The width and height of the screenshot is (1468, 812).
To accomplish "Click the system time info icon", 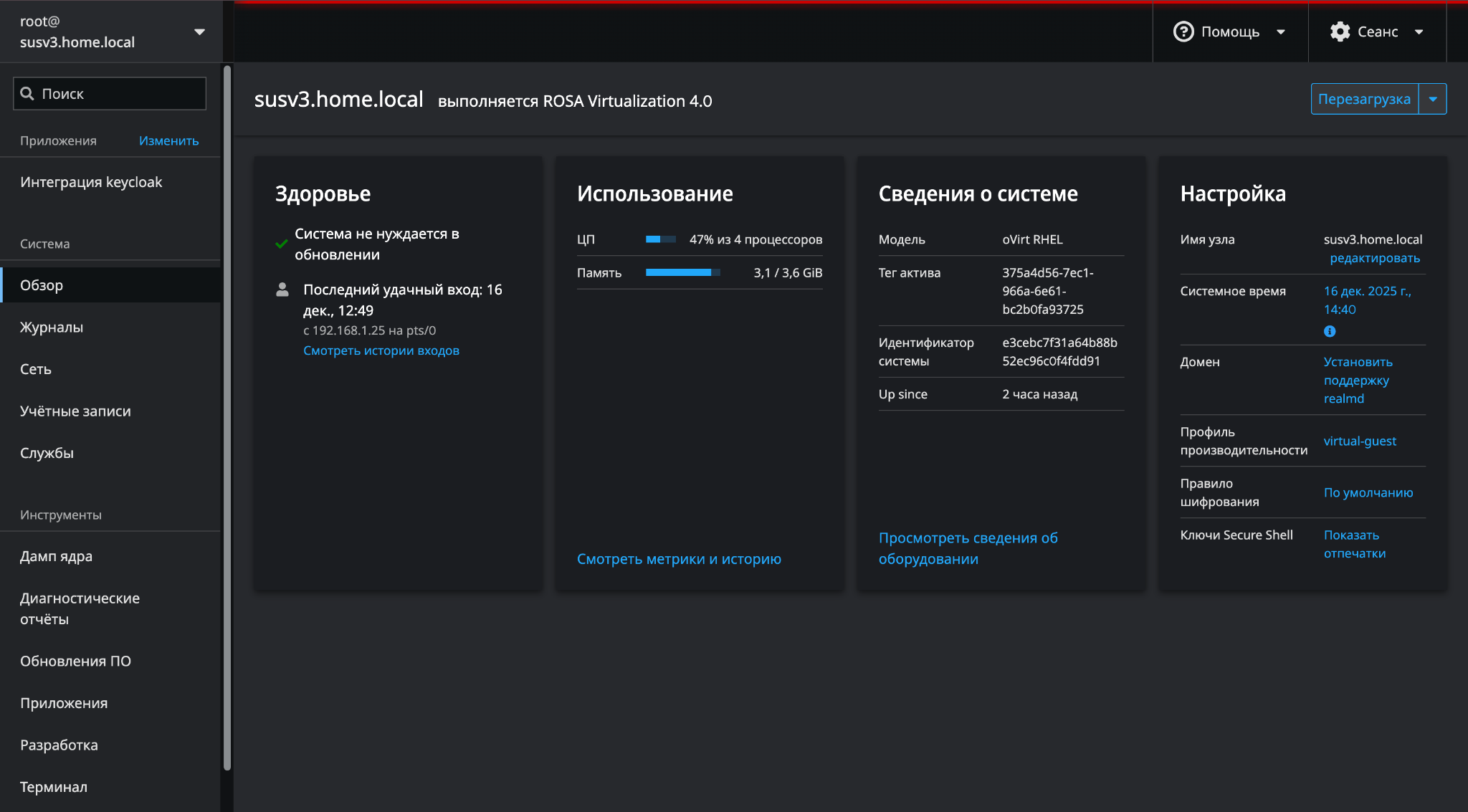I will 1330,331.
